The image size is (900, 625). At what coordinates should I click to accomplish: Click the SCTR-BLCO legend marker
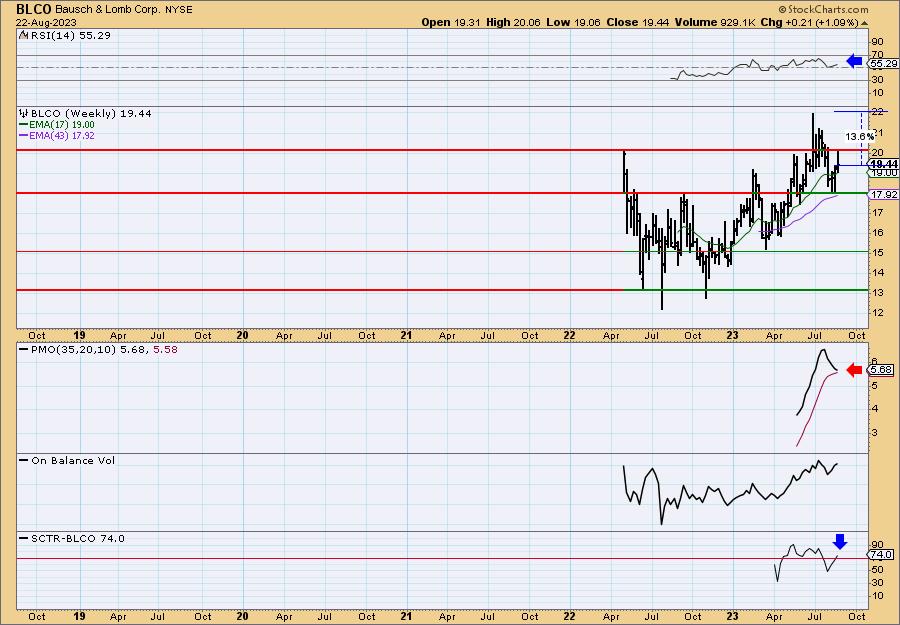[x=24, y=538]
